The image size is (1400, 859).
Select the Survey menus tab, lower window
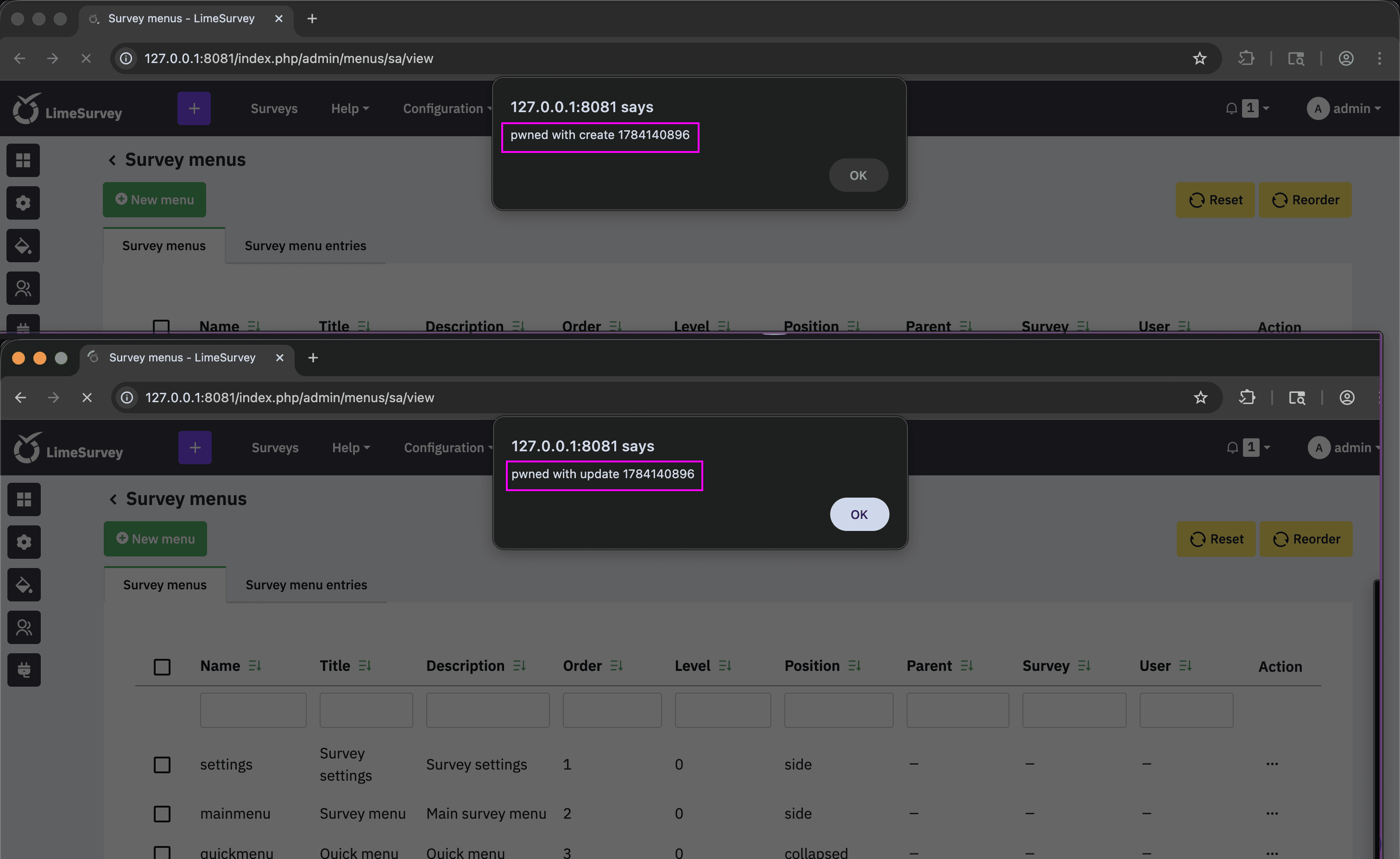(x=165, y=585)
